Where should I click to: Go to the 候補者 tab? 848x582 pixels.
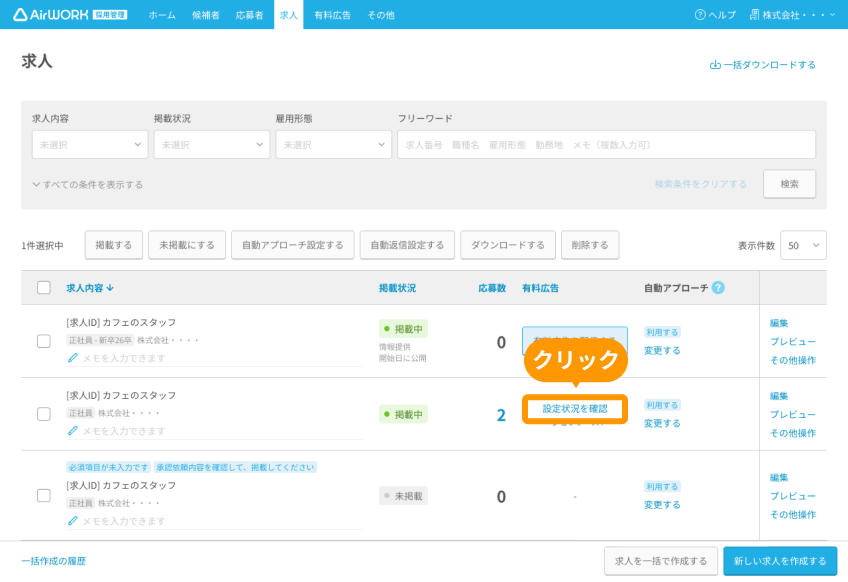206,15
